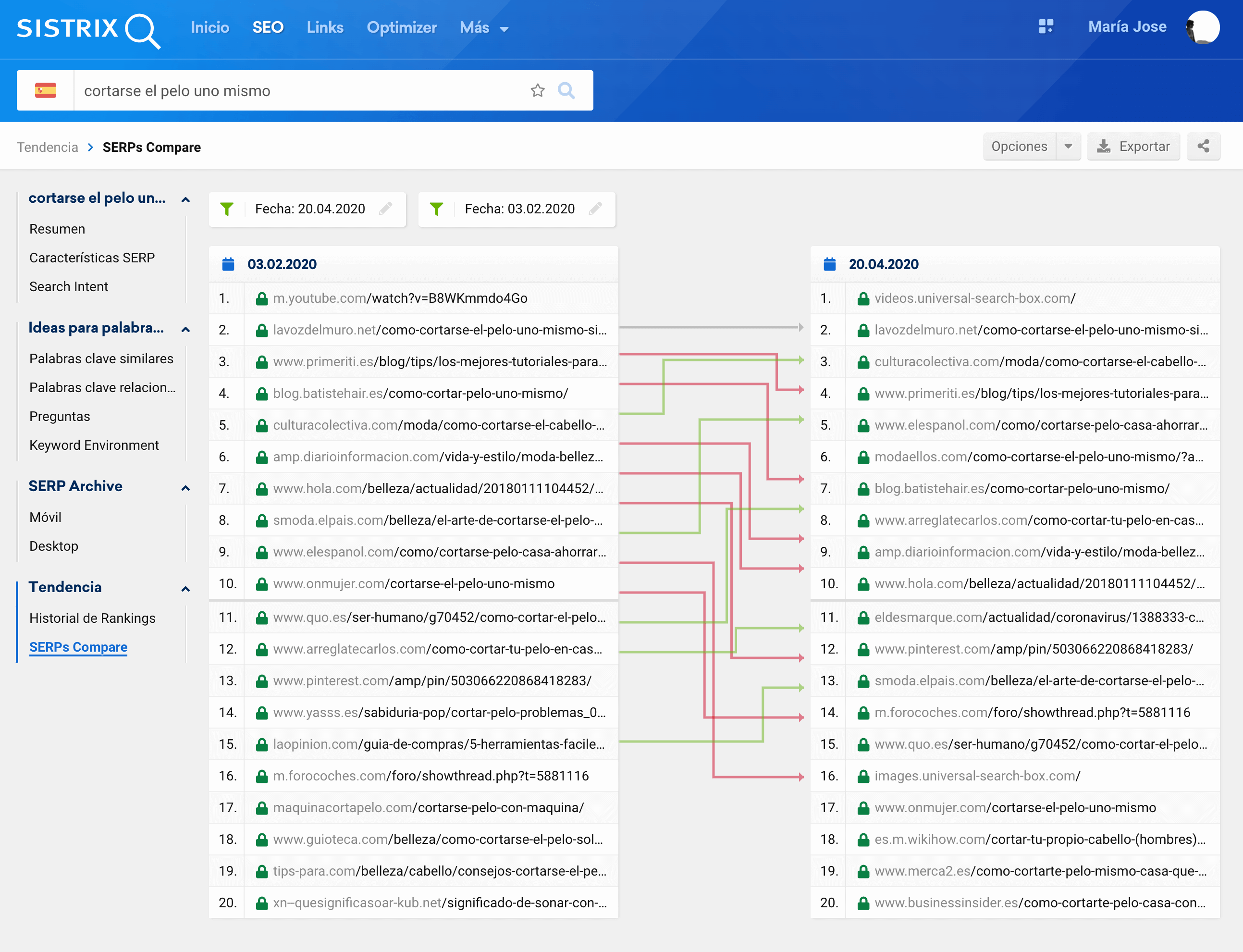
Task: Click the magnifier search icon in search field
Action: click(x=566, y=91)
